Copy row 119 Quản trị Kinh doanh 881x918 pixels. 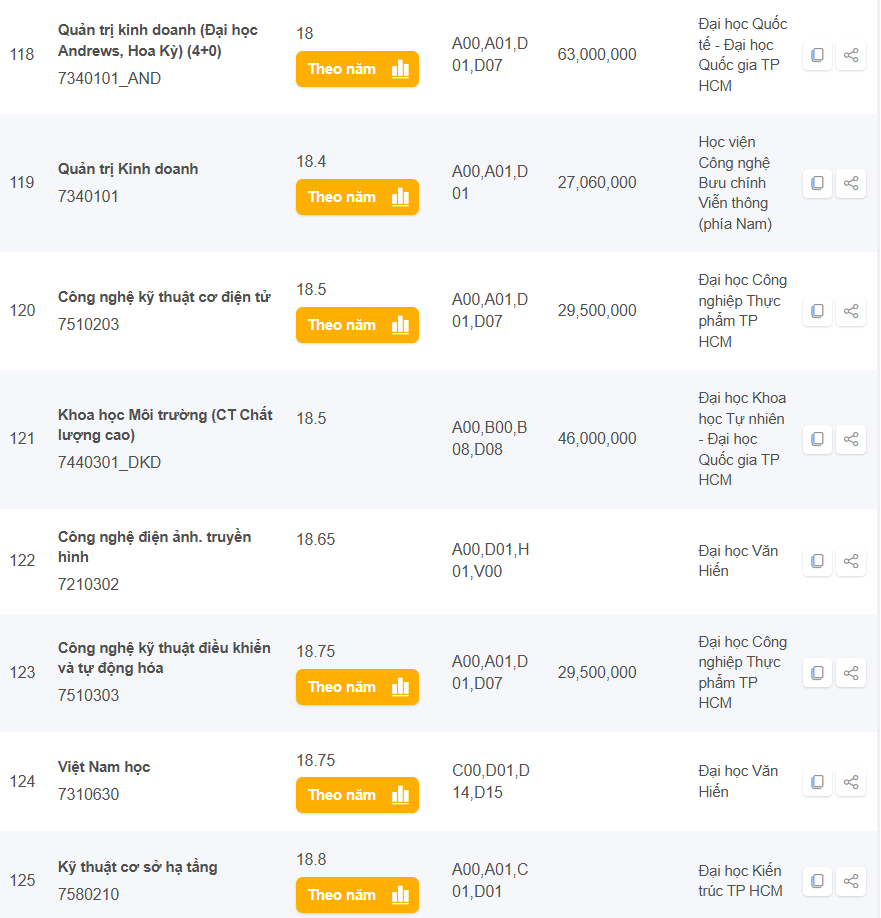point(817,183)
